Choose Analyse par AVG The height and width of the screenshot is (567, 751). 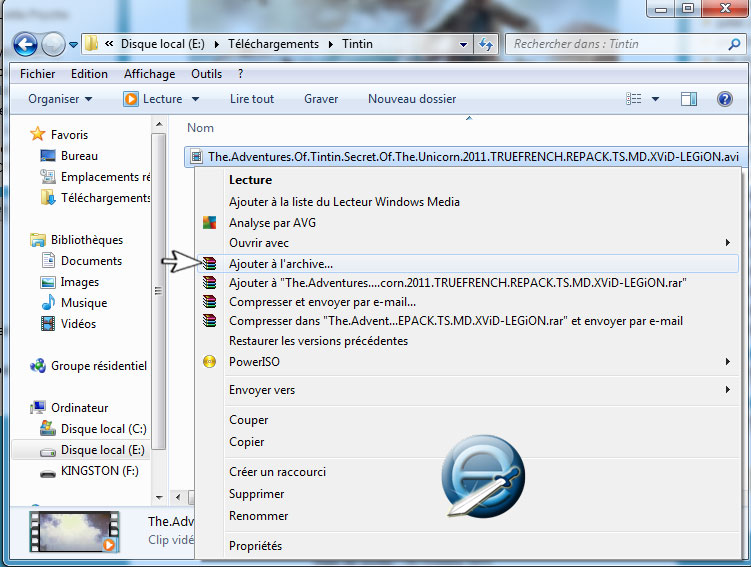[467, 223]
